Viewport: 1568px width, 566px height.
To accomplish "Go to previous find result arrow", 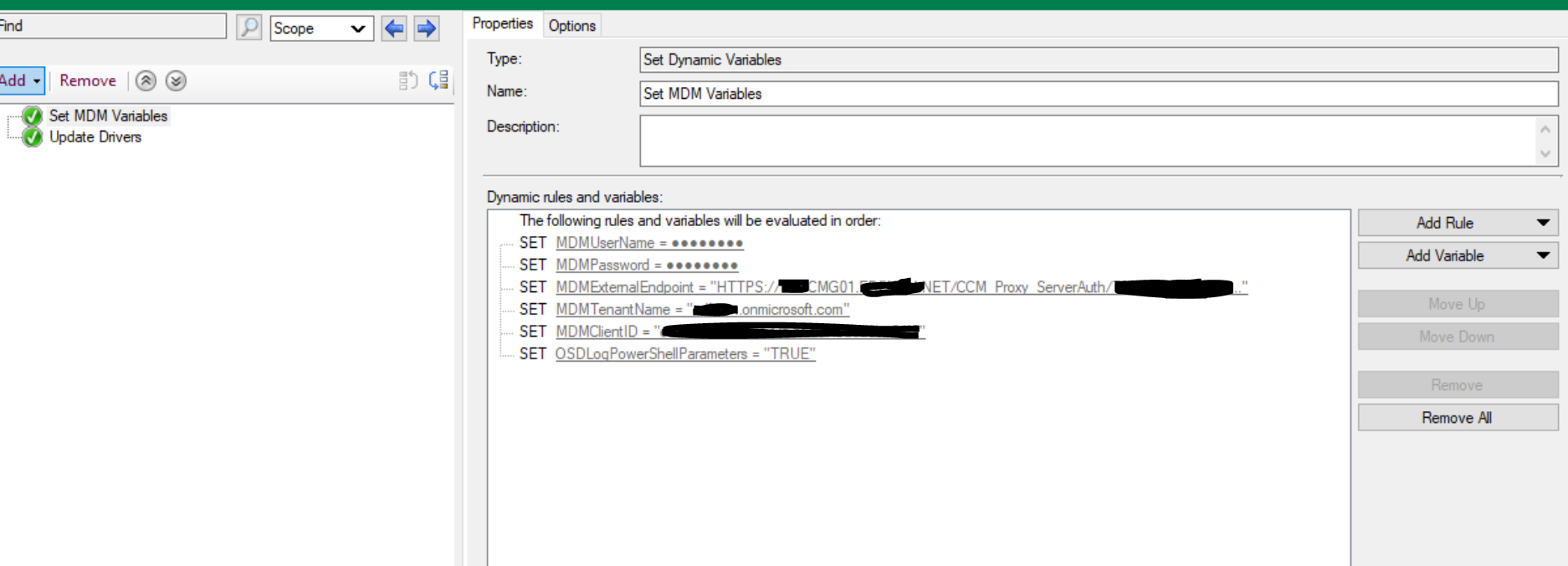I will tap(394, 28).
